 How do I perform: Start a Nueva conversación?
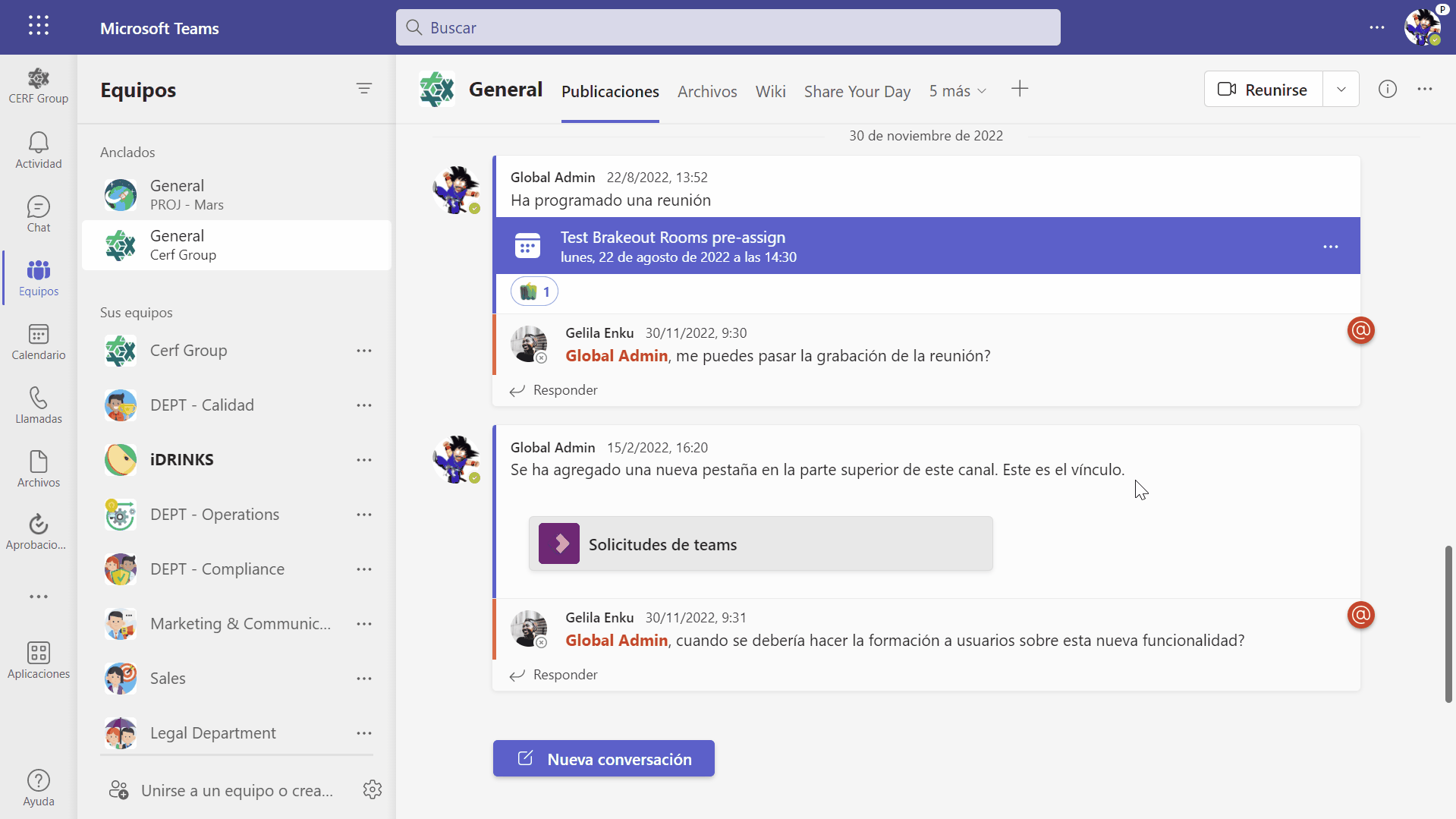pyautogui.click(x=604, y=758)
